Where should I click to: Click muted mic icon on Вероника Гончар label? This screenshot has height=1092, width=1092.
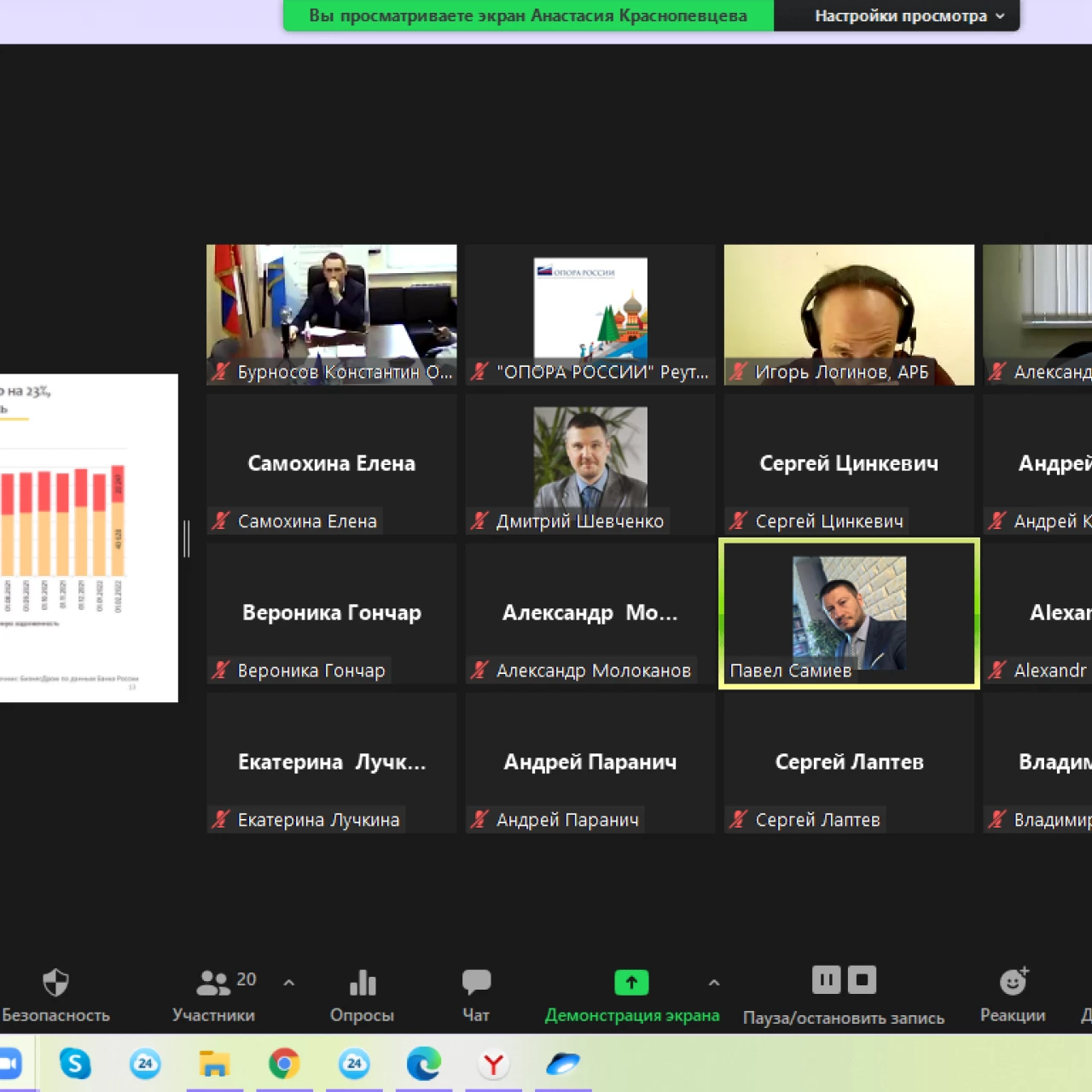click(x=221, y=670)
